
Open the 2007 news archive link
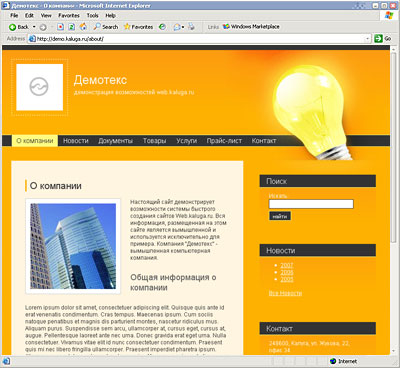pyautogui.click(x=287, y=265)
